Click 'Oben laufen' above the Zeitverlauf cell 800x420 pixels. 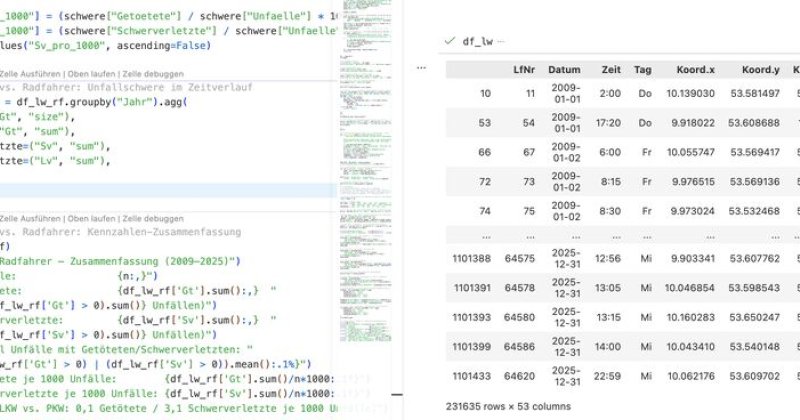(91, 74)
